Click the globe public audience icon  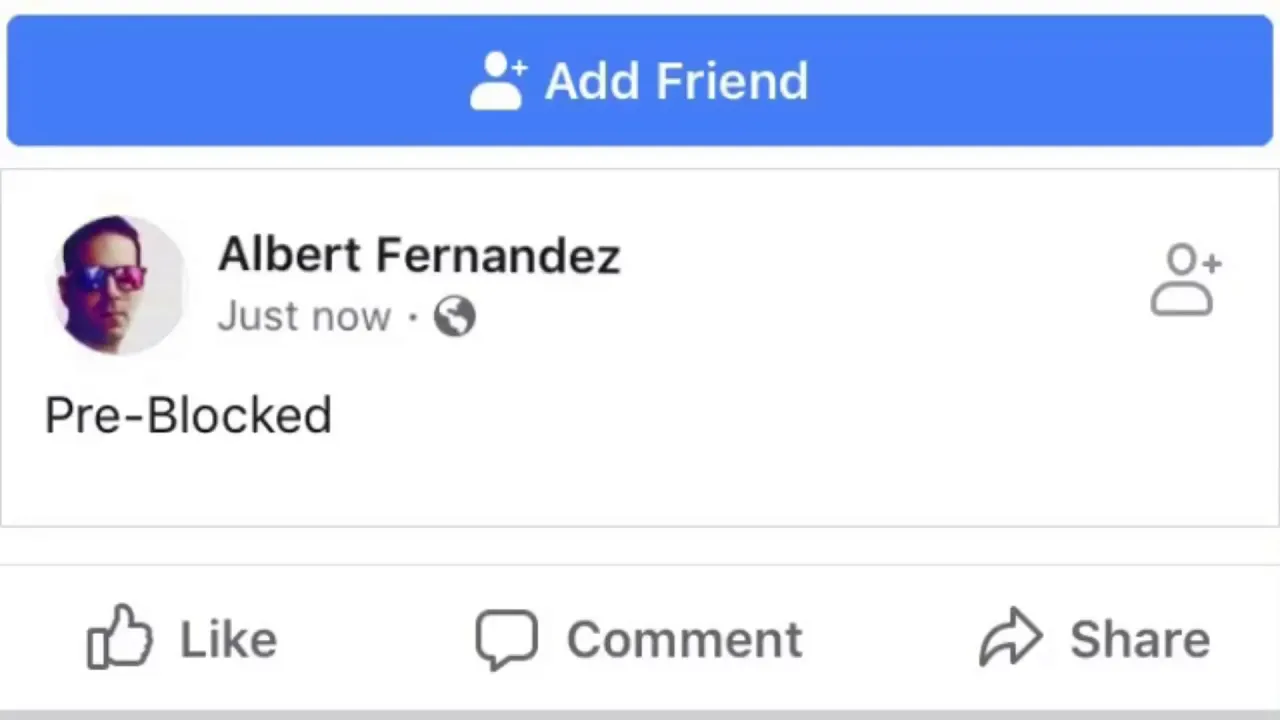455,317
